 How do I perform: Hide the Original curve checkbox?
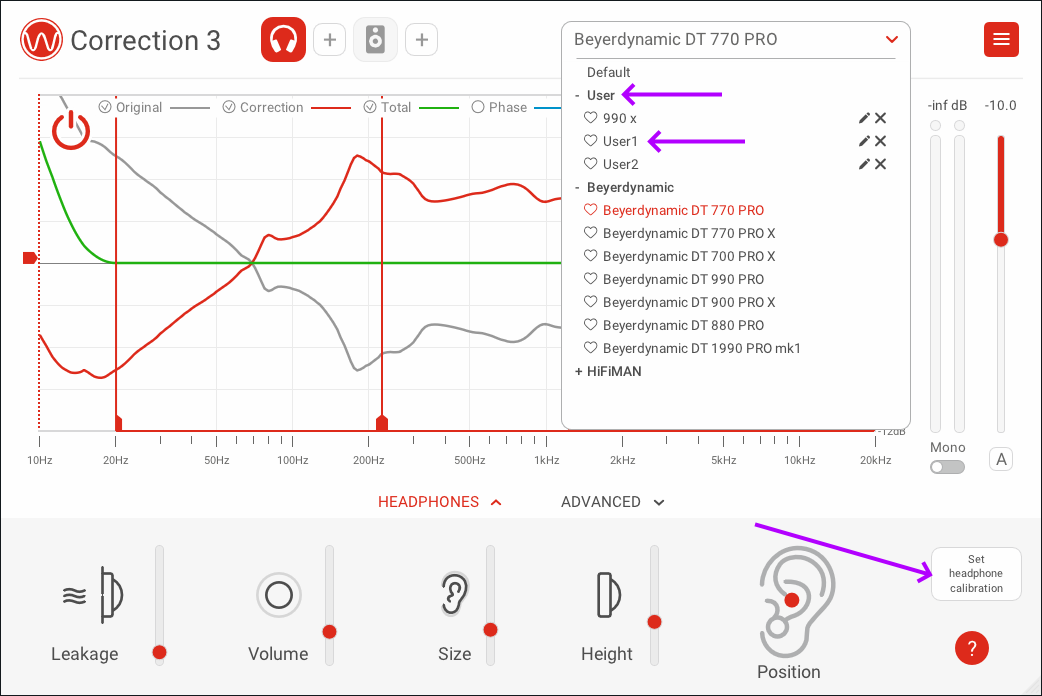(x=105, y=107)
